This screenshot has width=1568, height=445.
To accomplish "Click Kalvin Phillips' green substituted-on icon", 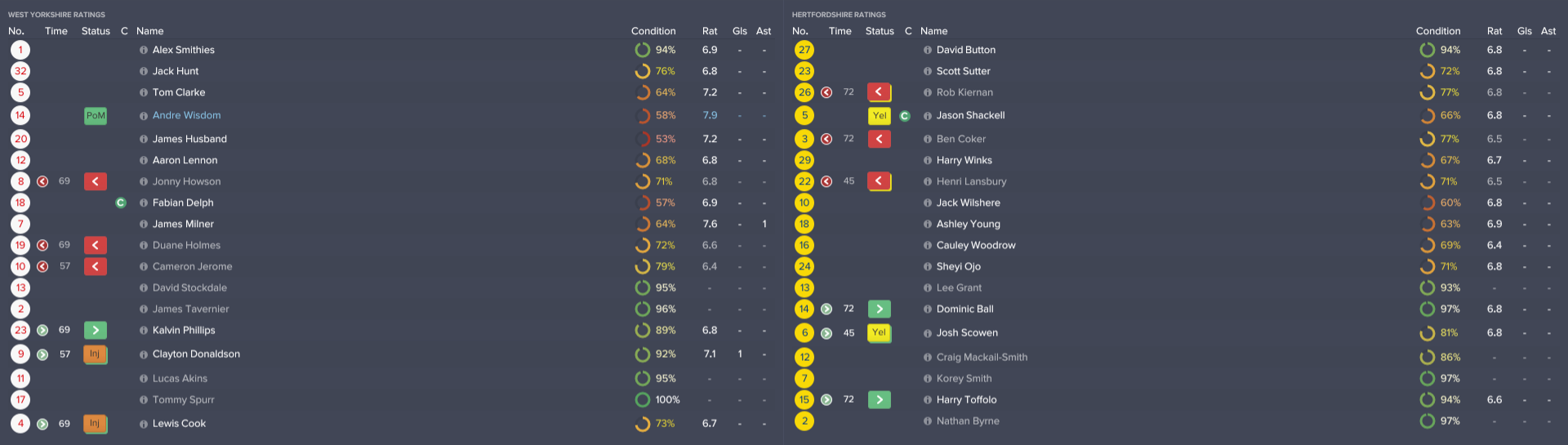I will 42,330.
